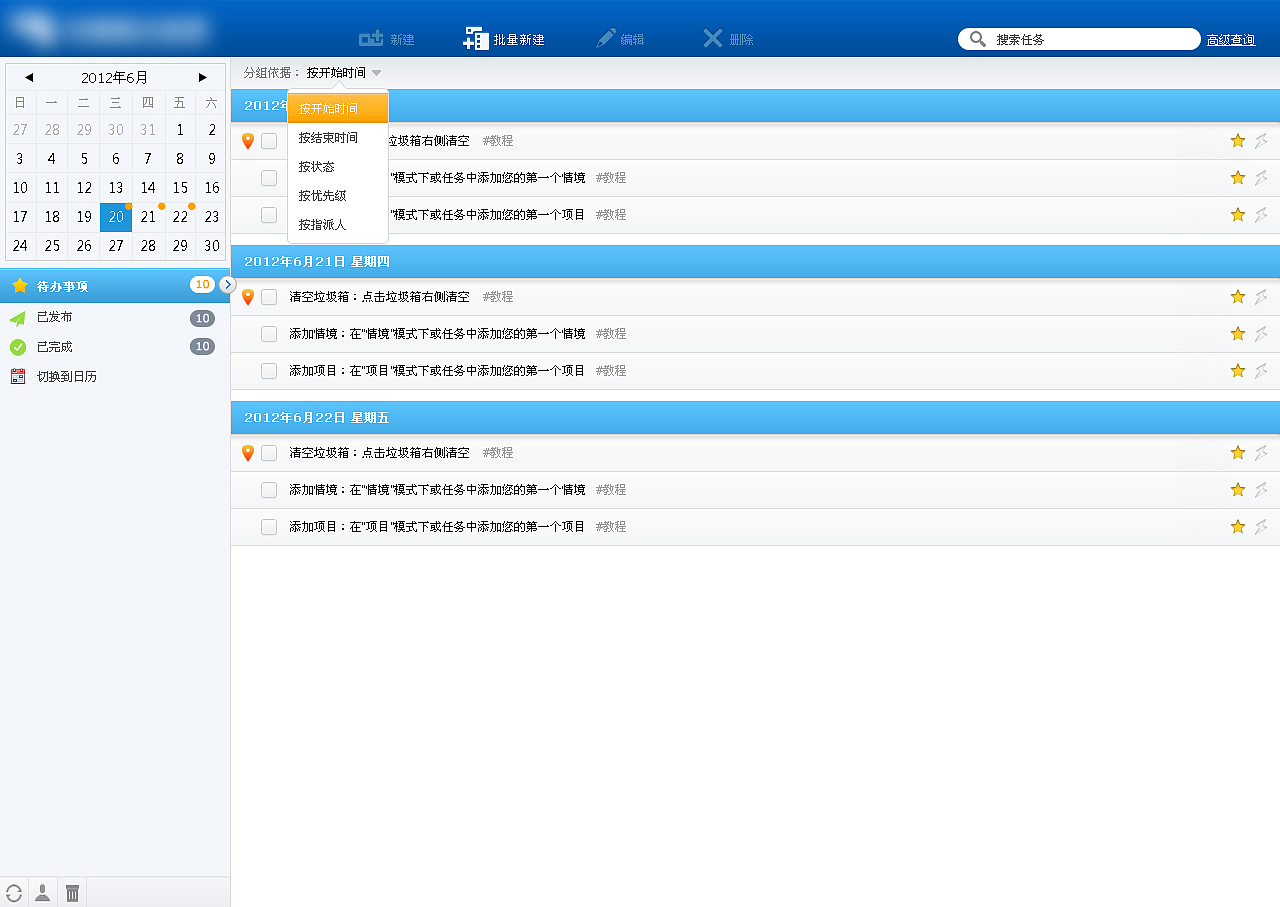Select highlighted date 20 in the calendar
The width and height of the screenshot is (1280, 907).
(x=116, y=216)
